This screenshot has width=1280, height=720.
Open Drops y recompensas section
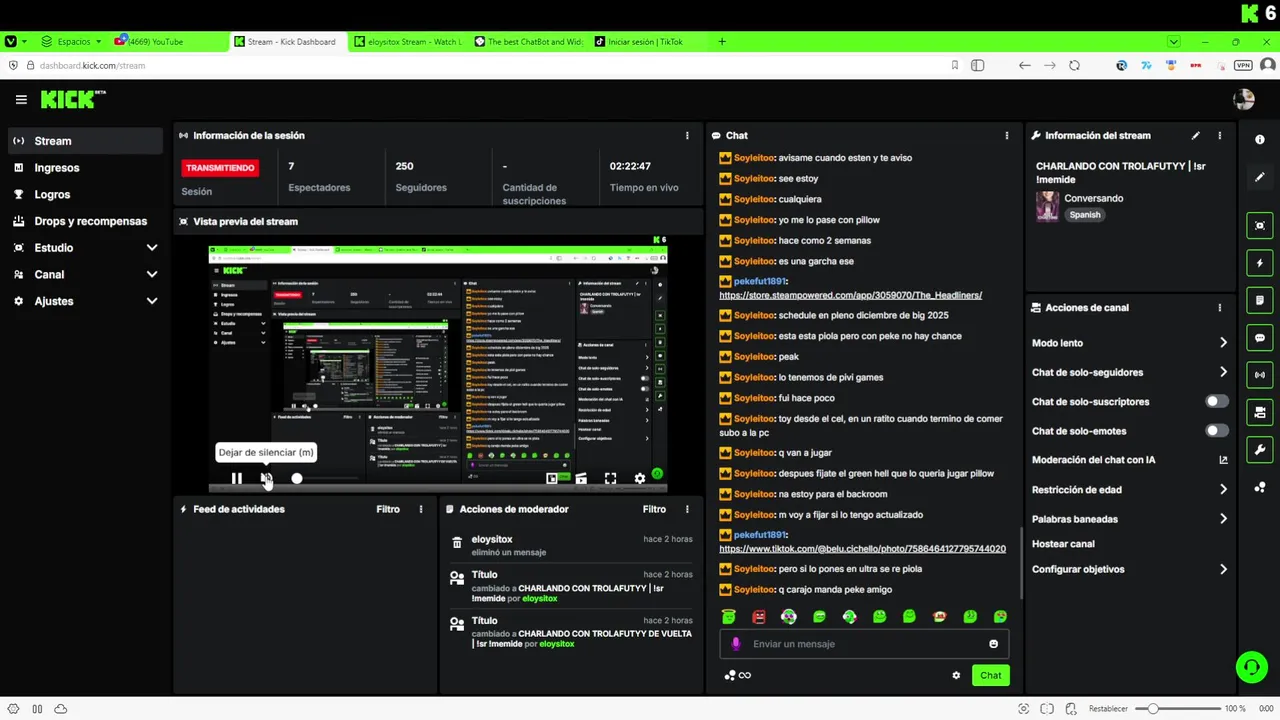[85, 221]
